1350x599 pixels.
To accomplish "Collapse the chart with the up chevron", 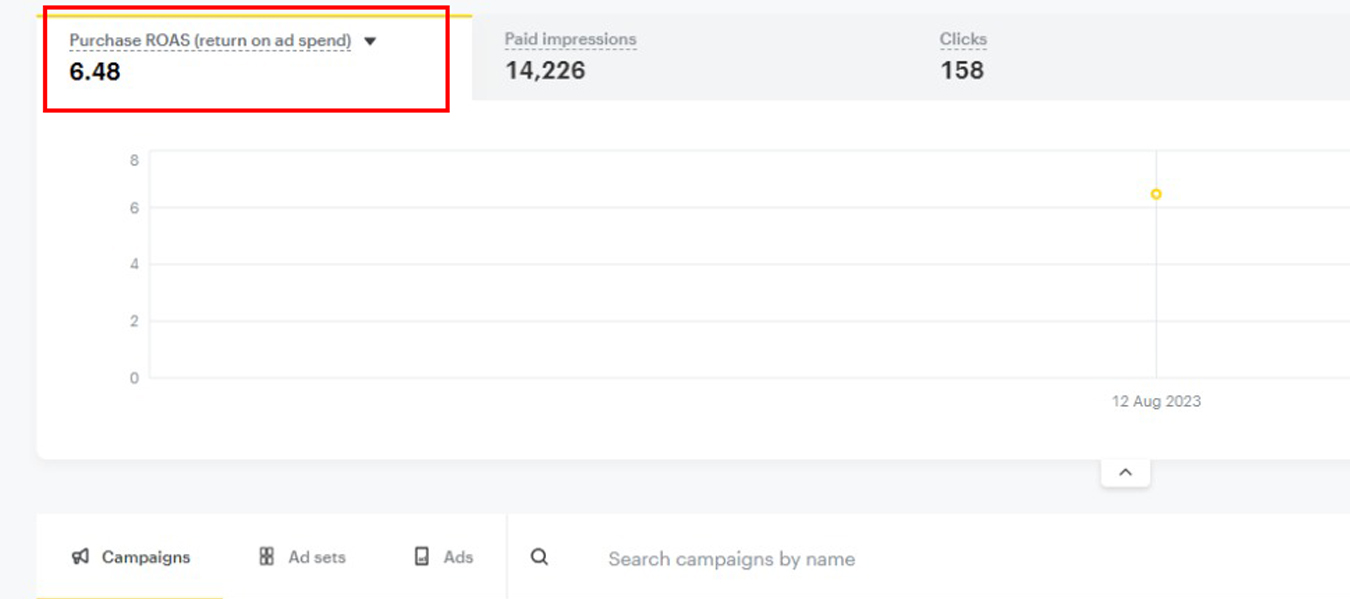I will click(1125, 472).
